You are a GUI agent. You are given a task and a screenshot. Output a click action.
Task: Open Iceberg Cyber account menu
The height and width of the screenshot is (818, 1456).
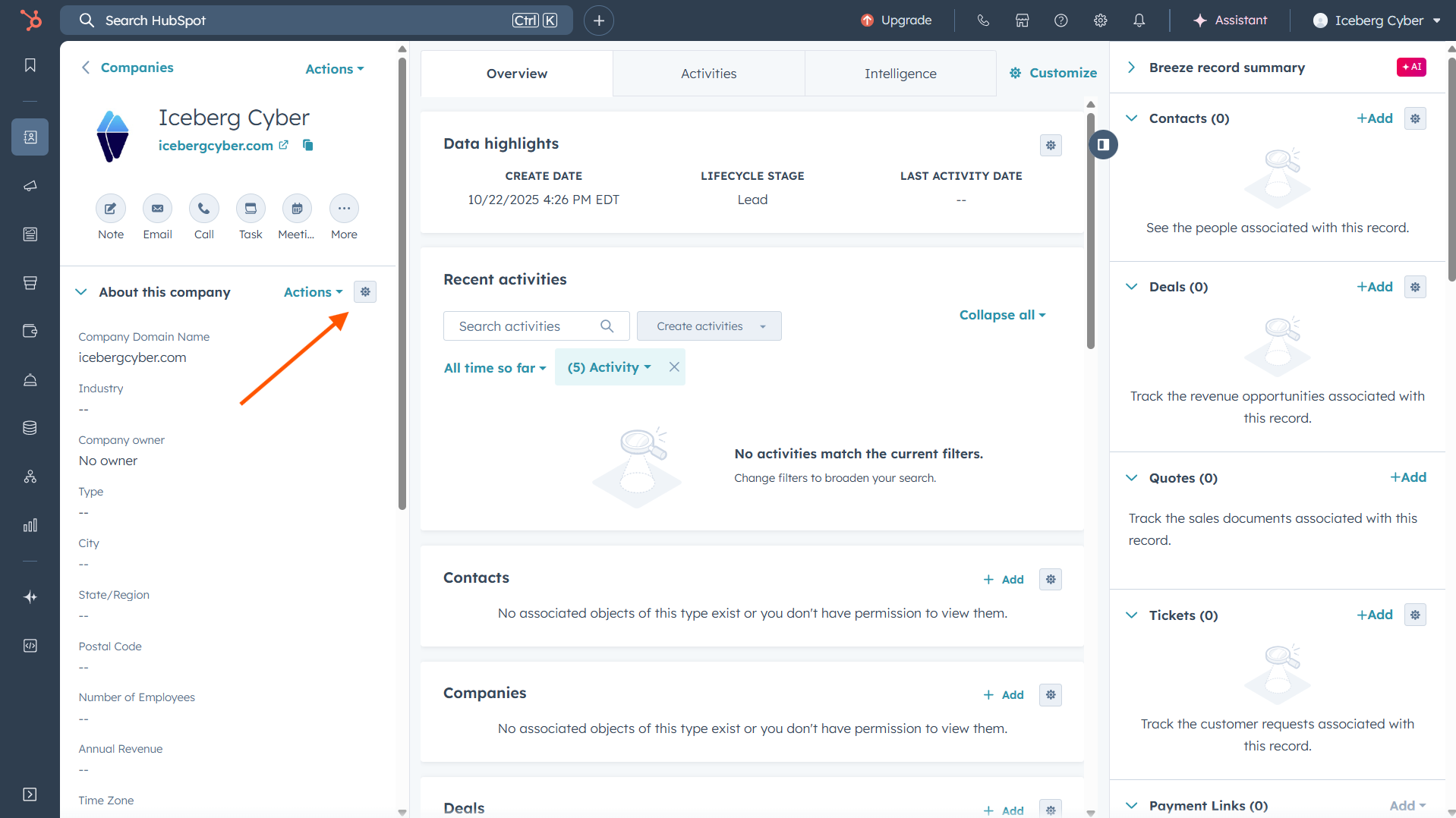tap(1376, 20)
